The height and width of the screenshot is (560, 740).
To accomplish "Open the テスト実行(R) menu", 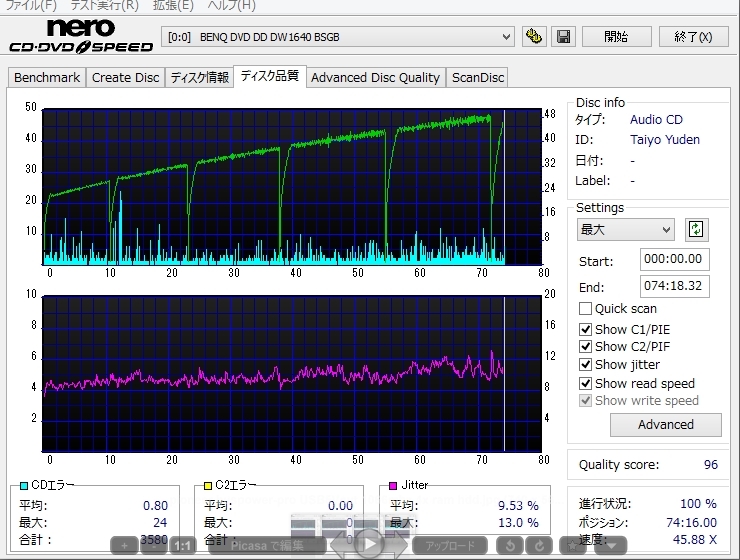I will pos(105,6).
